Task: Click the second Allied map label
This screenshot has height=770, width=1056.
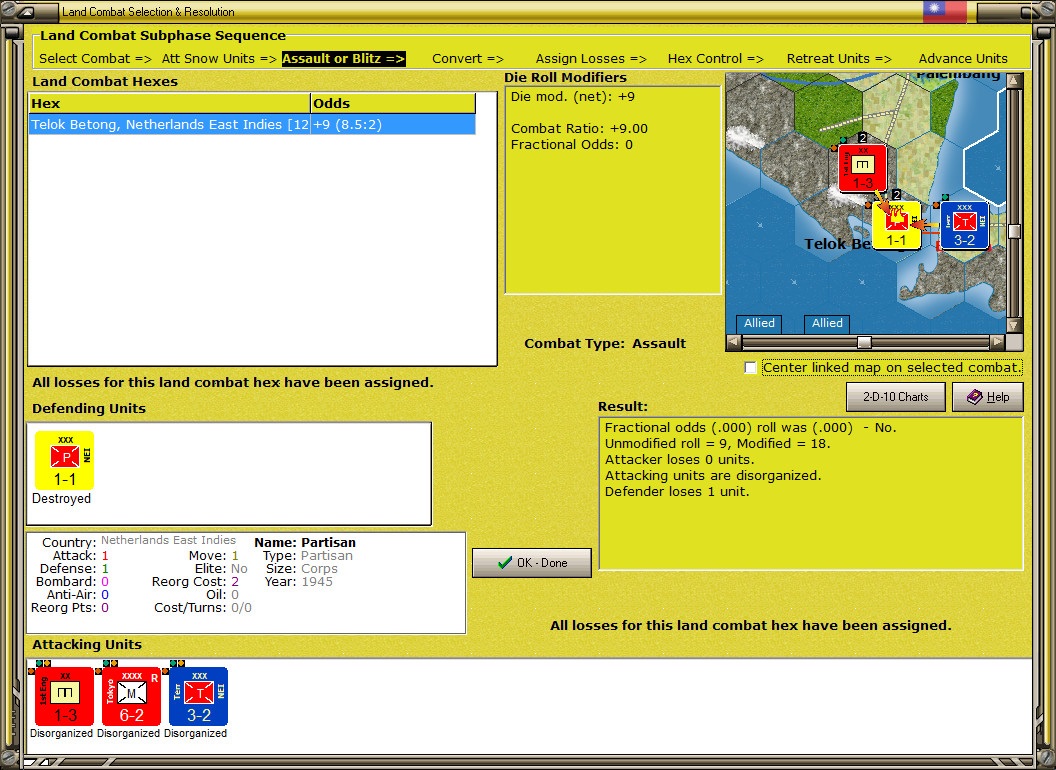Action: pos(827,323)
